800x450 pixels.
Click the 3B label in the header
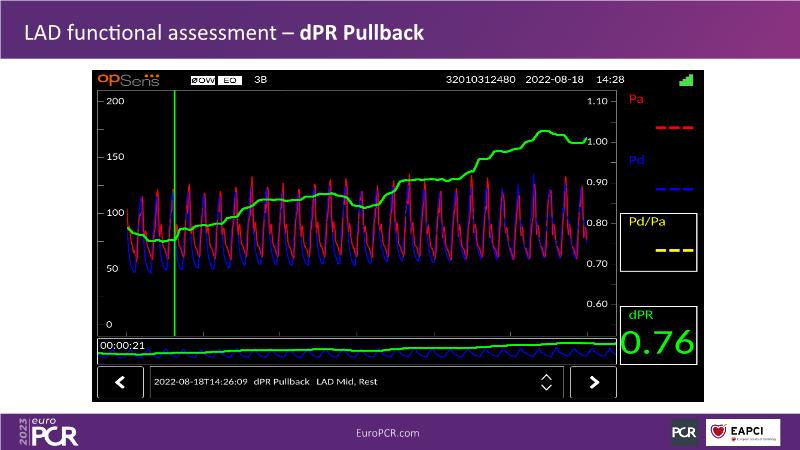261,79
